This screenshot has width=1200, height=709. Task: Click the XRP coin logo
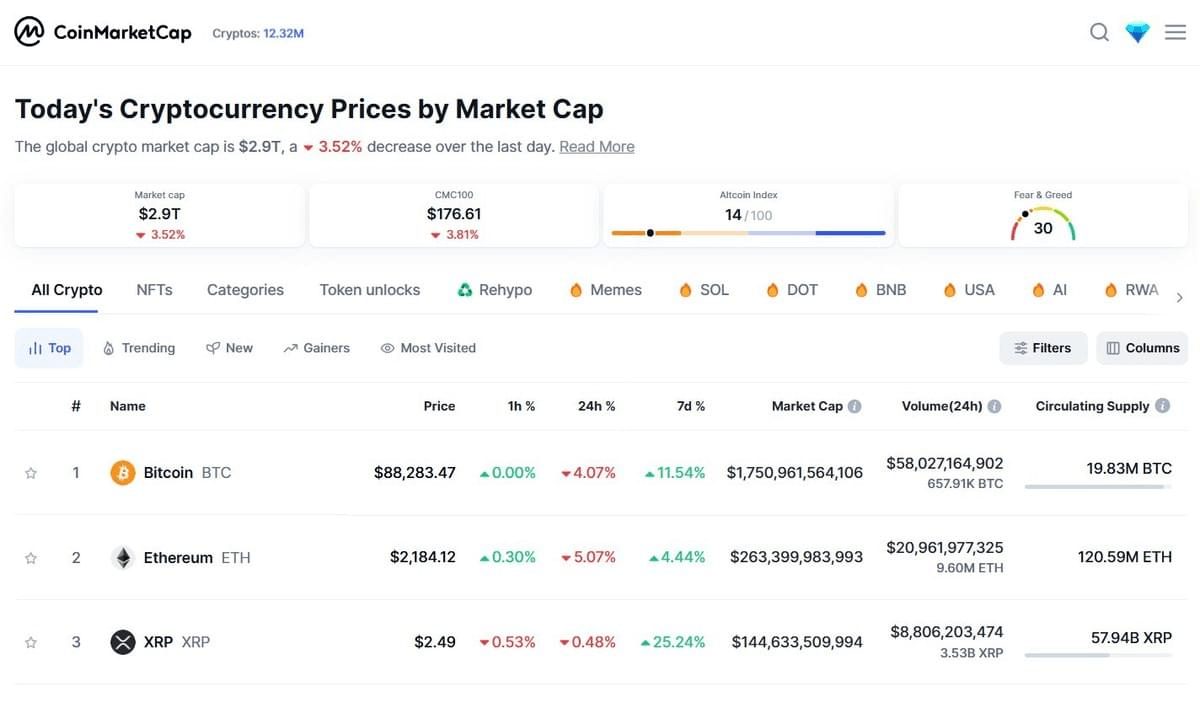(122, 642)
